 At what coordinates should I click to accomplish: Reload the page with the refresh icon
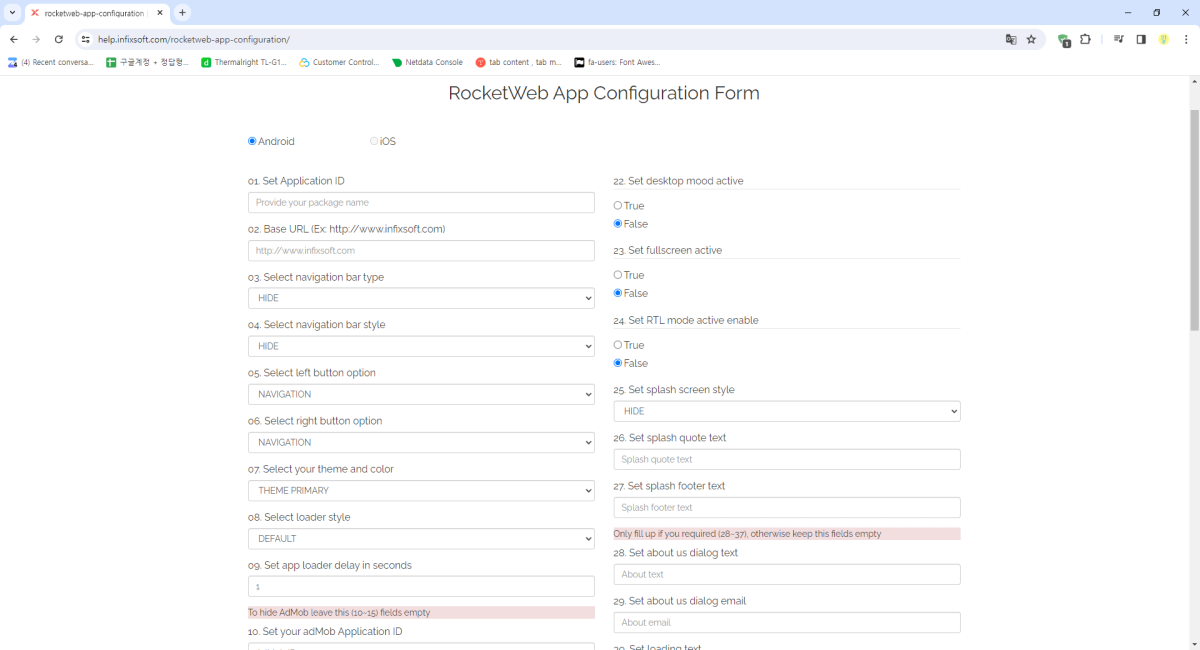(59, 39)
